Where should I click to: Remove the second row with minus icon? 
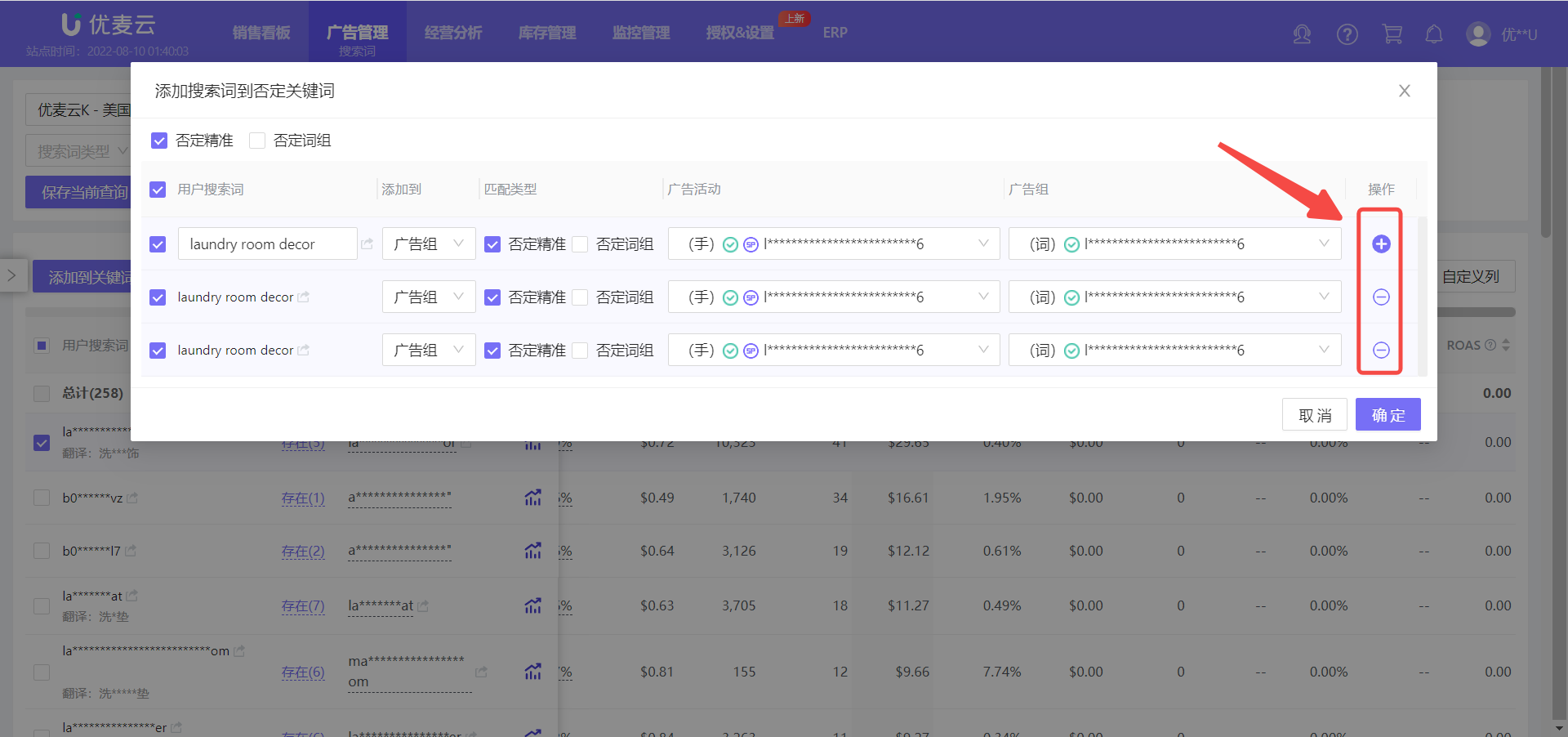[1380, 297]
